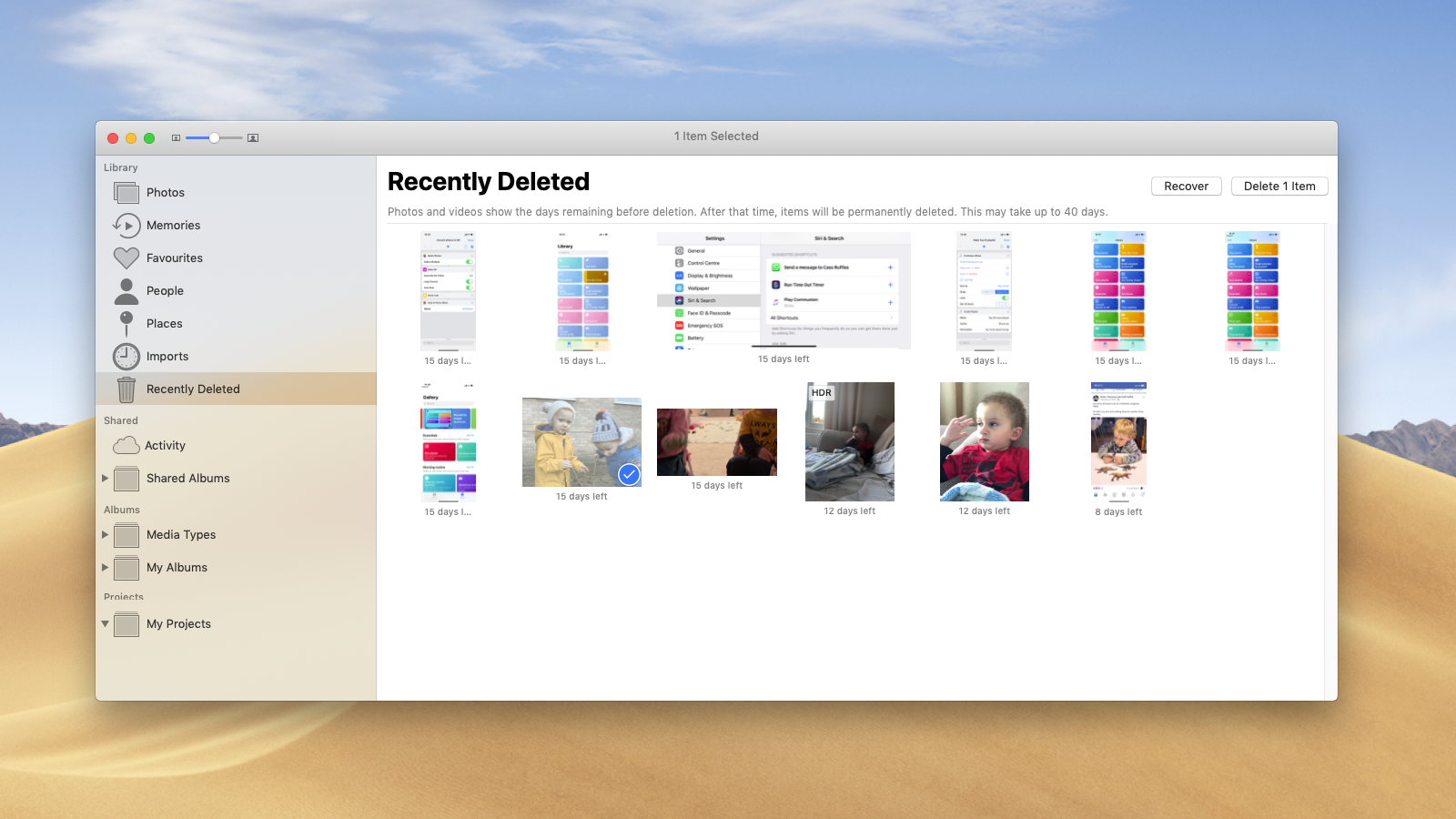1456x819 pixels.
Task: Select the People silhouette icon
Action: click(x=126, y=290)
